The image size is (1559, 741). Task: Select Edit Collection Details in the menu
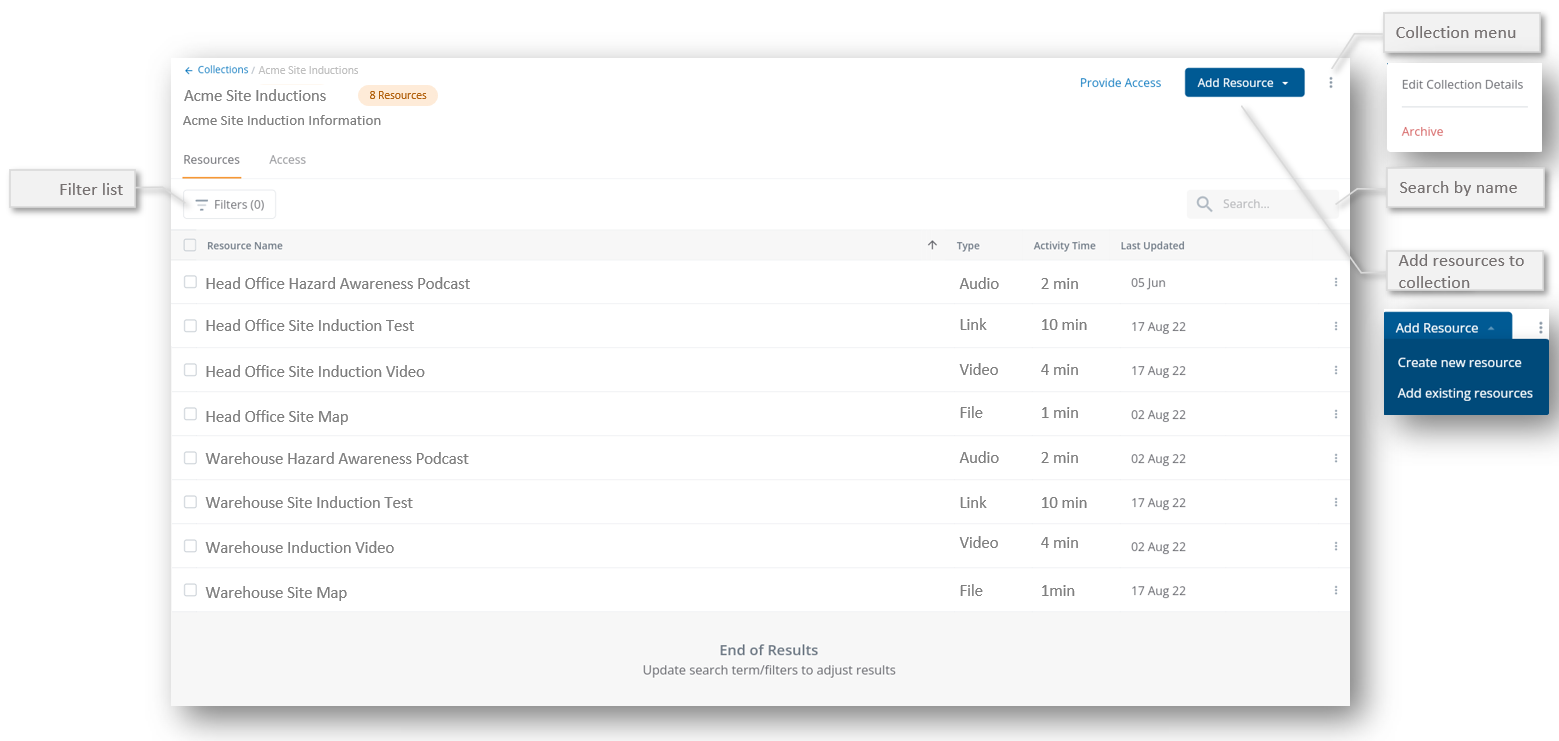click(1462, 85)
